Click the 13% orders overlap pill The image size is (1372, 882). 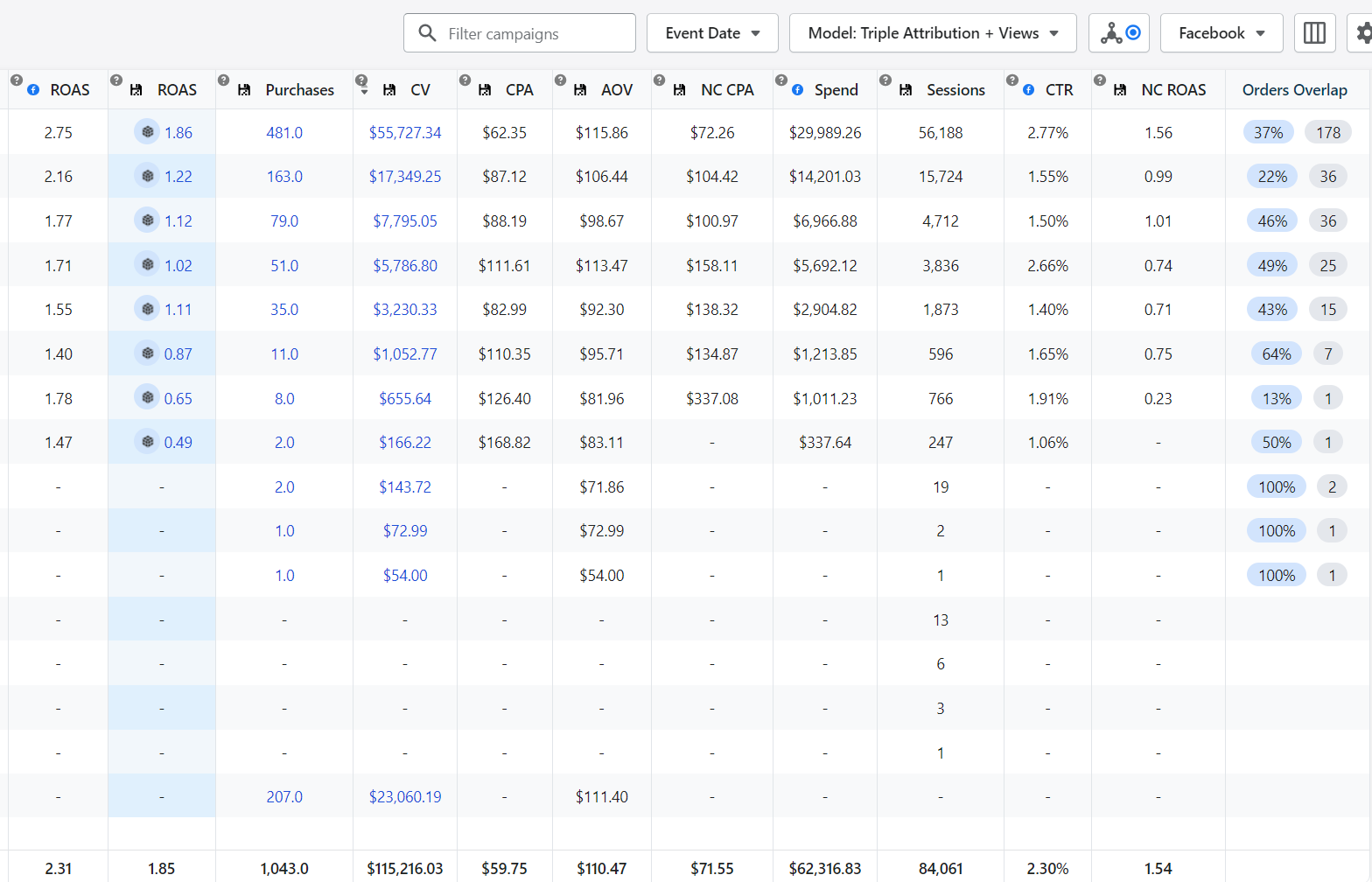[x=1277, y=398]
